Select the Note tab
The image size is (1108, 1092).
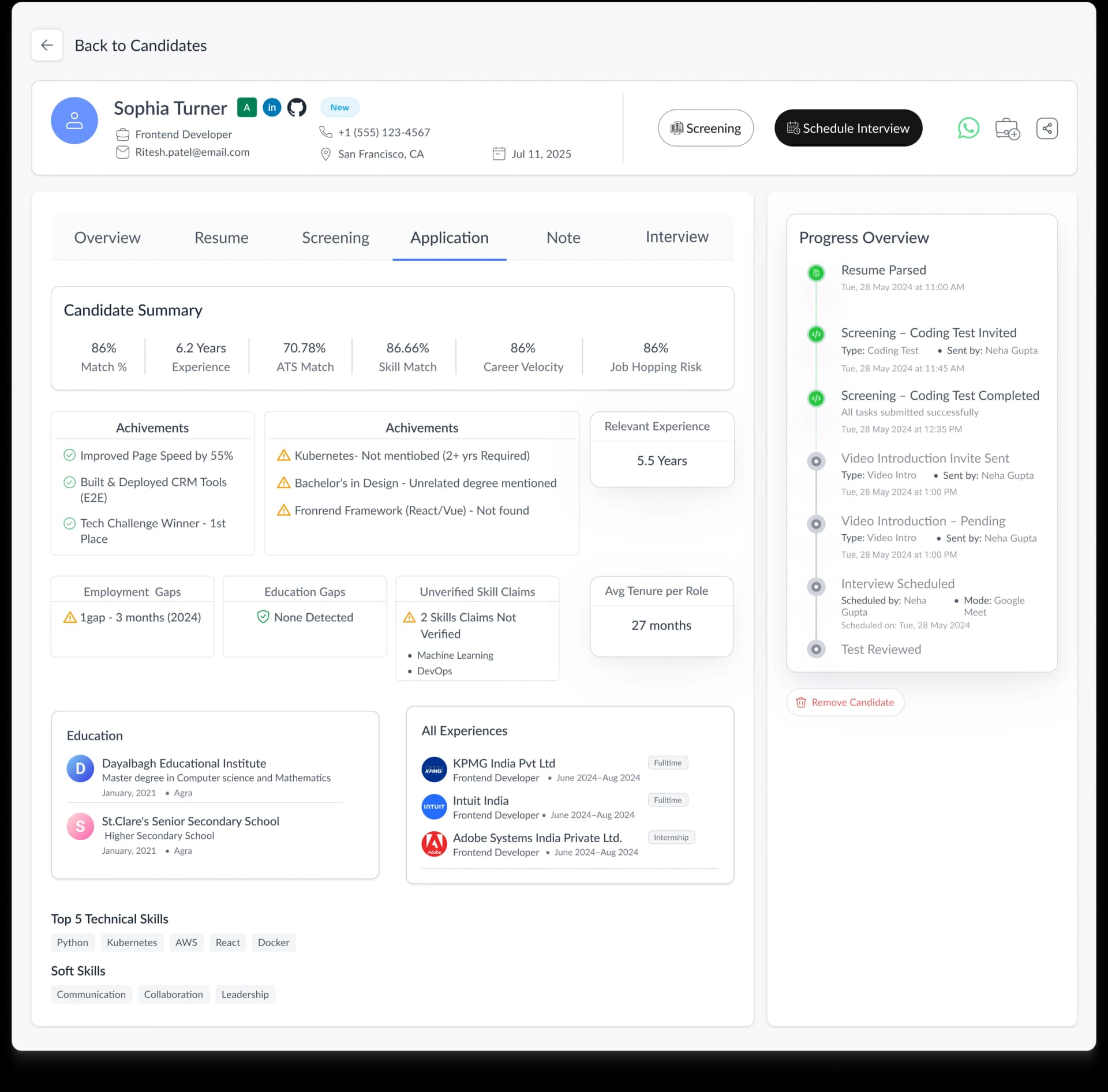coord(563,237)
